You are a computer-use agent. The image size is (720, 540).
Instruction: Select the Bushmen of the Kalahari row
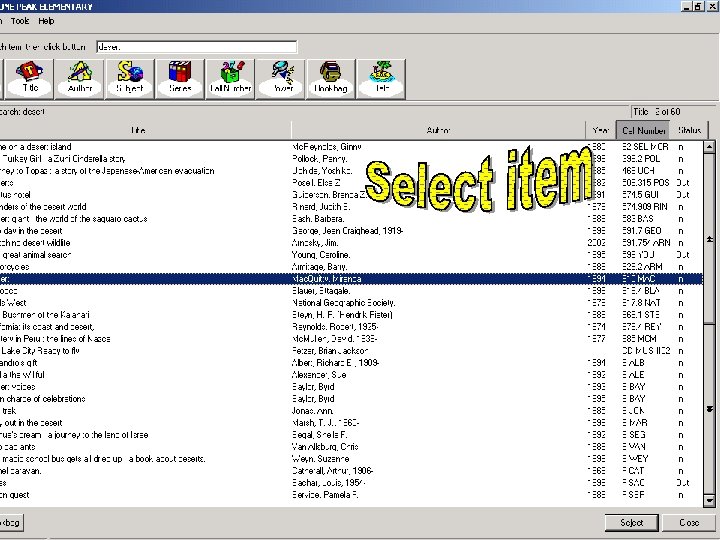tap(351, 315)
